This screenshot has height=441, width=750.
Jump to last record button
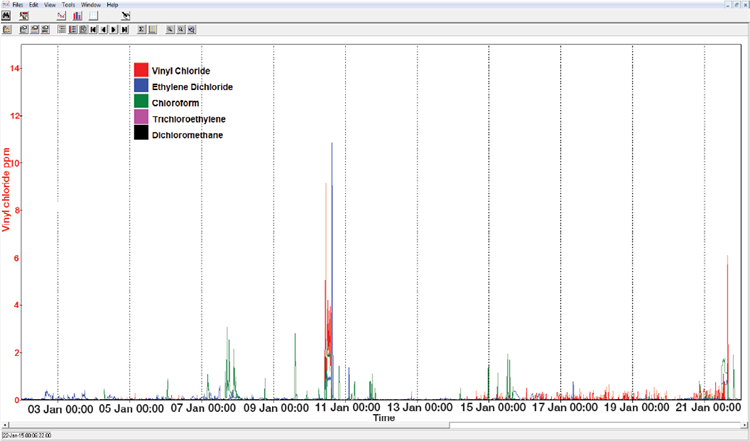(x=124, y=30)
